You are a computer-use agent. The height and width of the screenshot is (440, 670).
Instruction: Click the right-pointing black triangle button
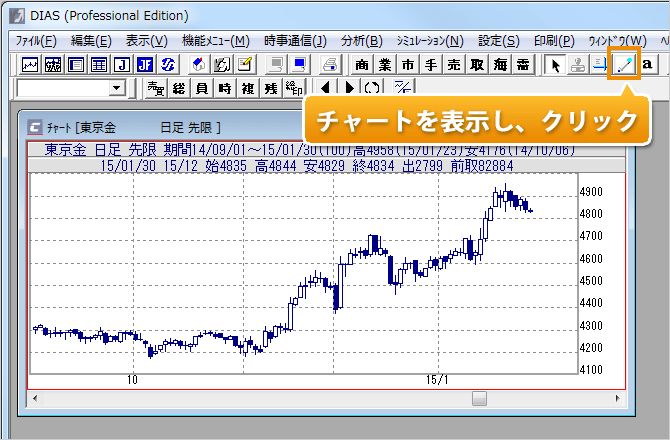349,88
